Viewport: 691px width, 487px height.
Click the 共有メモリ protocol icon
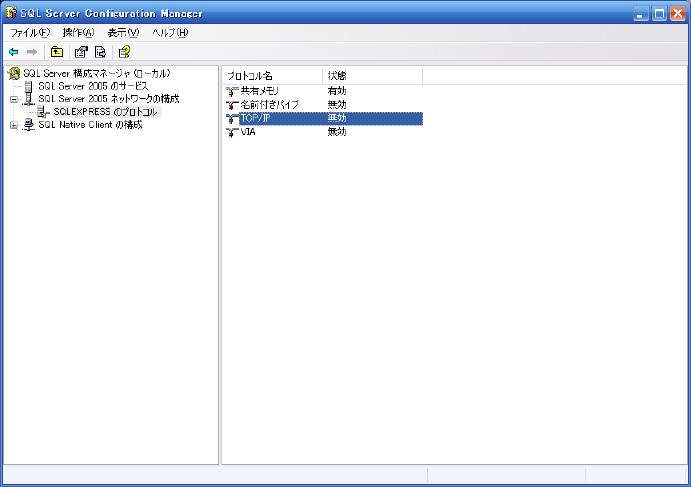[x=232, y=91]
